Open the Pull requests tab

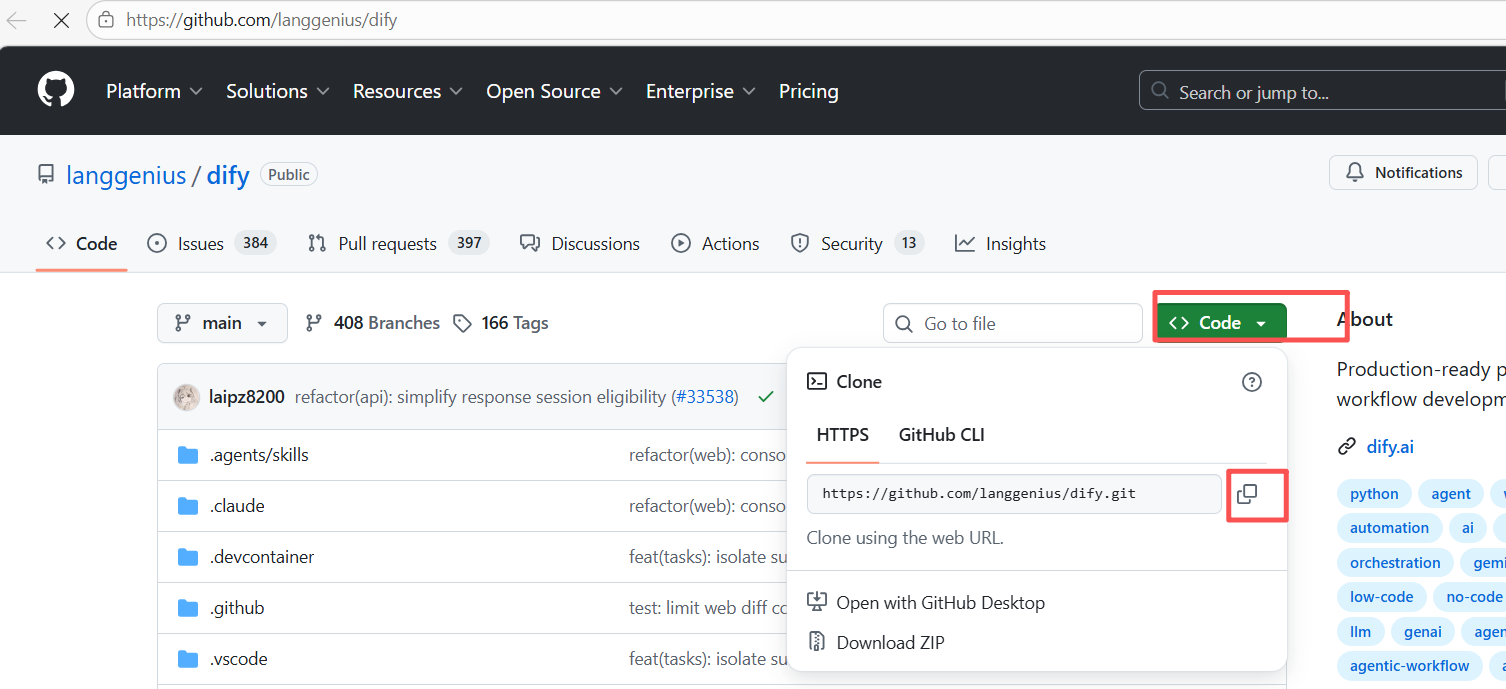click(x=387, y=244)
